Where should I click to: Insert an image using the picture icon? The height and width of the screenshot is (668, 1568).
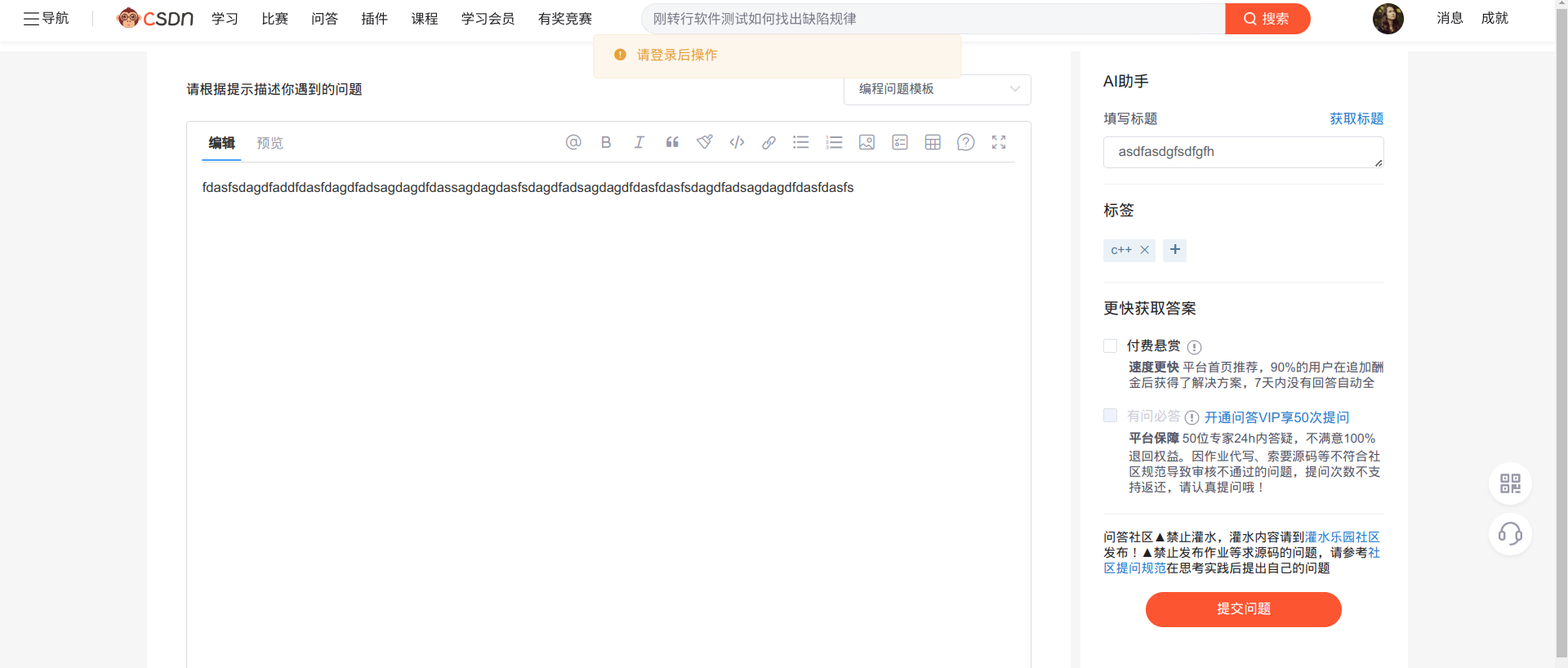[x=866, y=142]
